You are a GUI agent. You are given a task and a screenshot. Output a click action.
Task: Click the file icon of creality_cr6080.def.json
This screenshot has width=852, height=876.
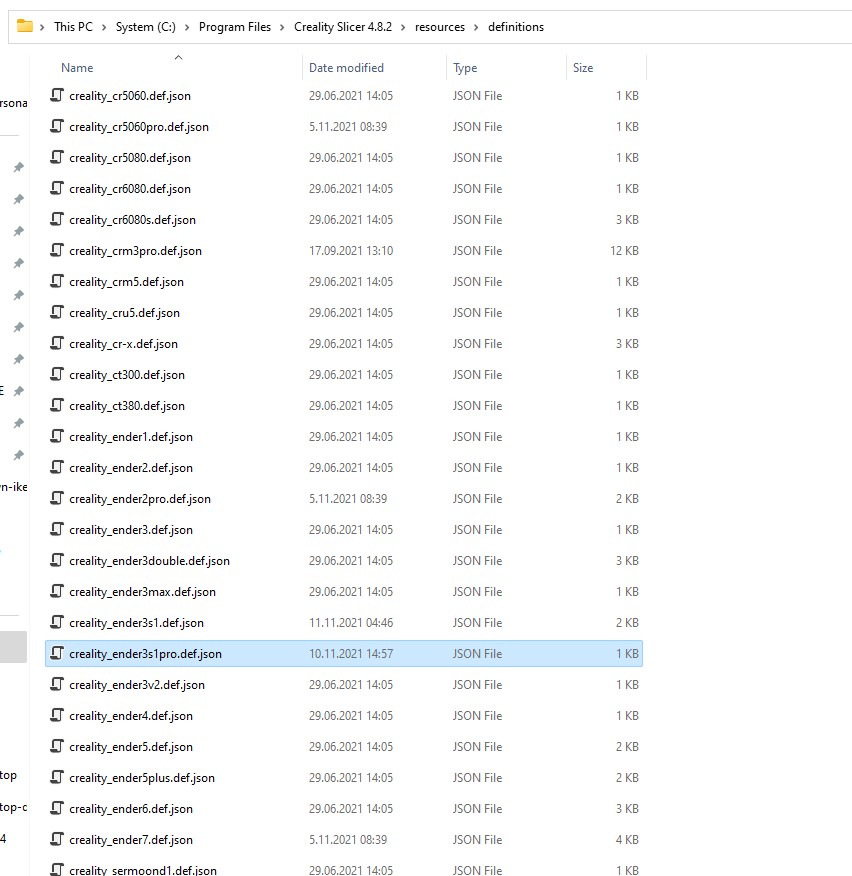tap(57, 188)
